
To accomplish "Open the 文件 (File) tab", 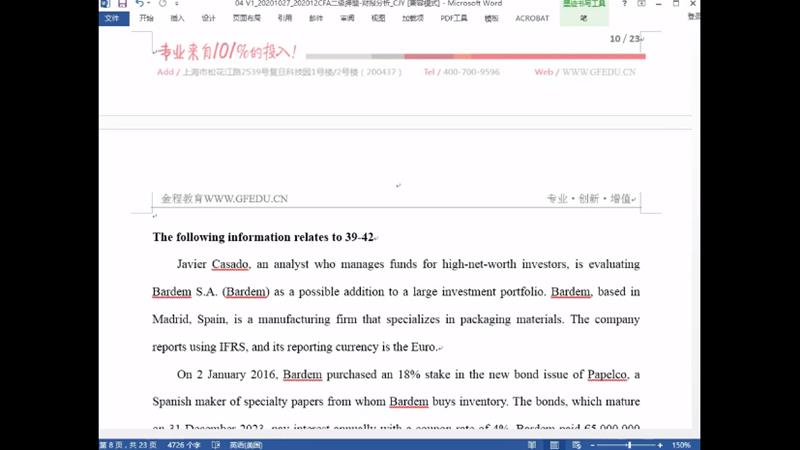I will pos(113,18).
